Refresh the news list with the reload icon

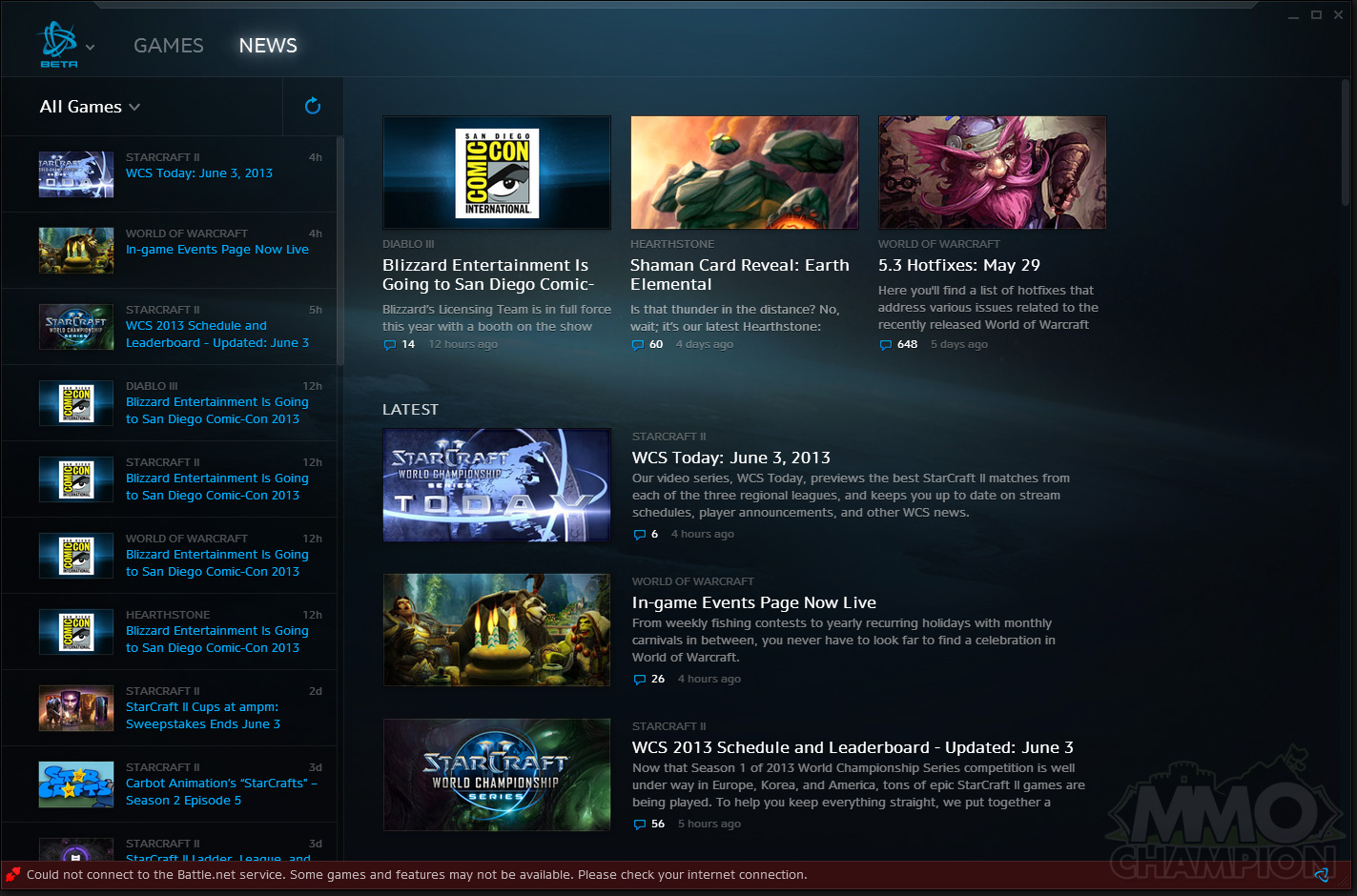(x=312, y=106)
